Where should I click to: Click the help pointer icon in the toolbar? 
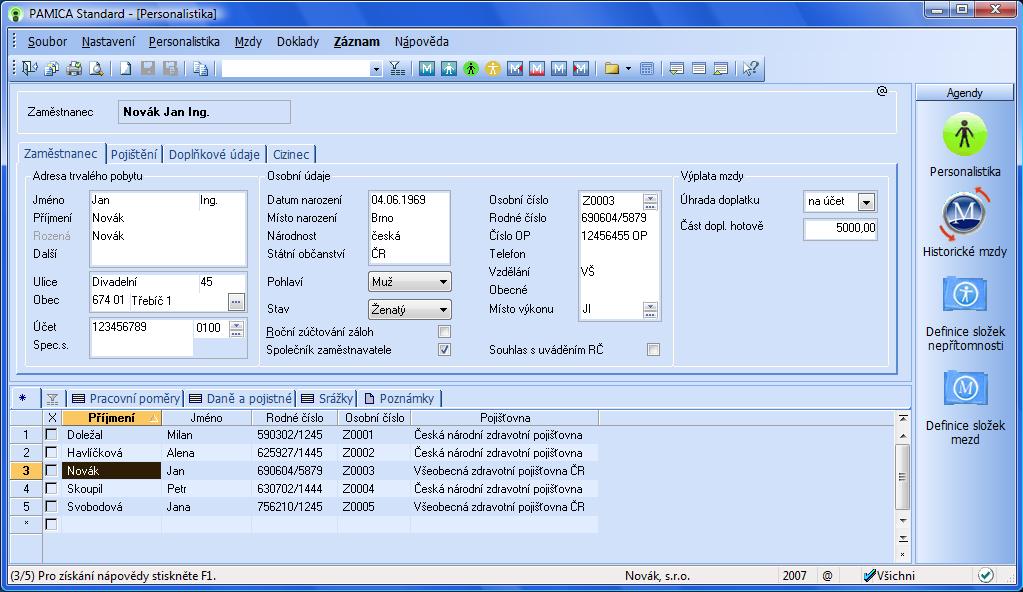coord(750,69)
